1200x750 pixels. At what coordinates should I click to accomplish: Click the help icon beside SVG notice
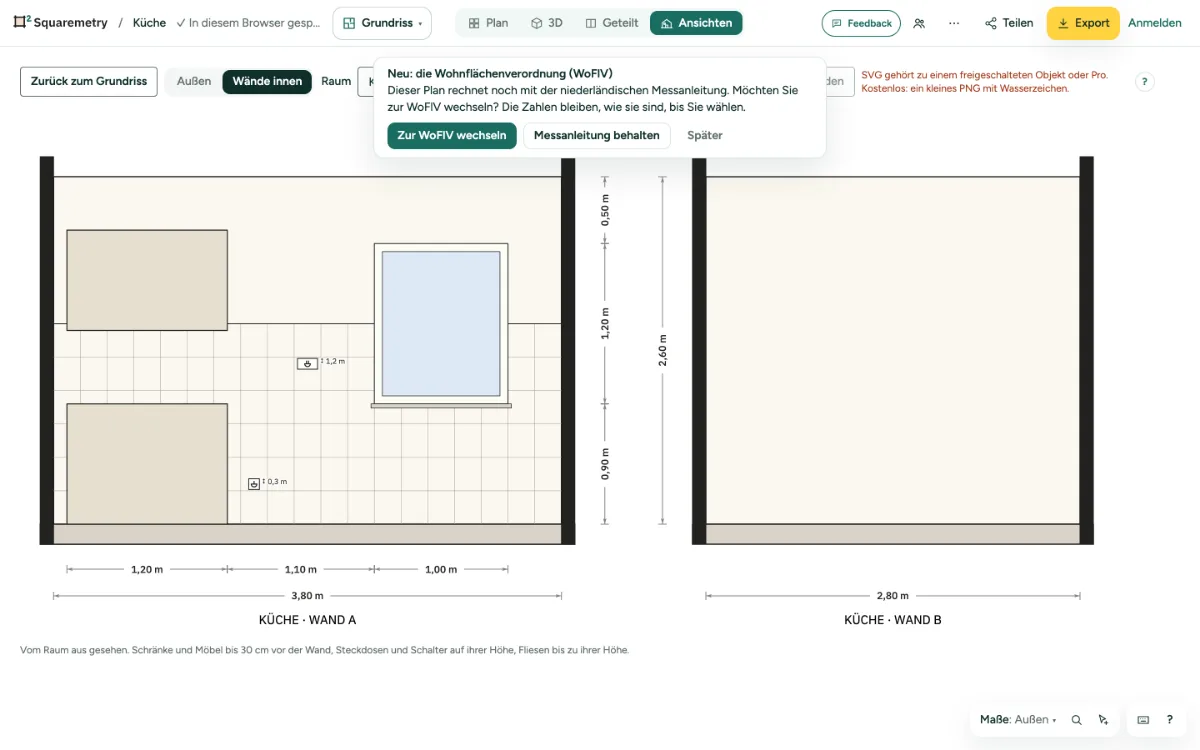point(1145,82)
